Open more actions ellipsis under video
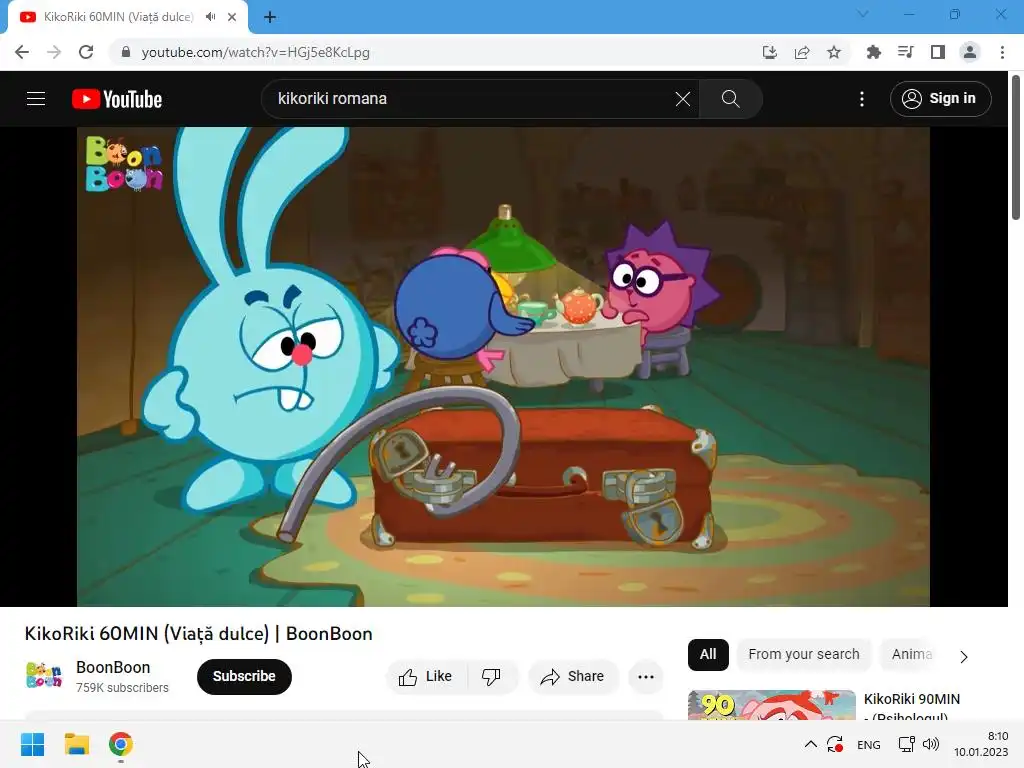Screen dimensions: 1024x768 pos(646,677)
